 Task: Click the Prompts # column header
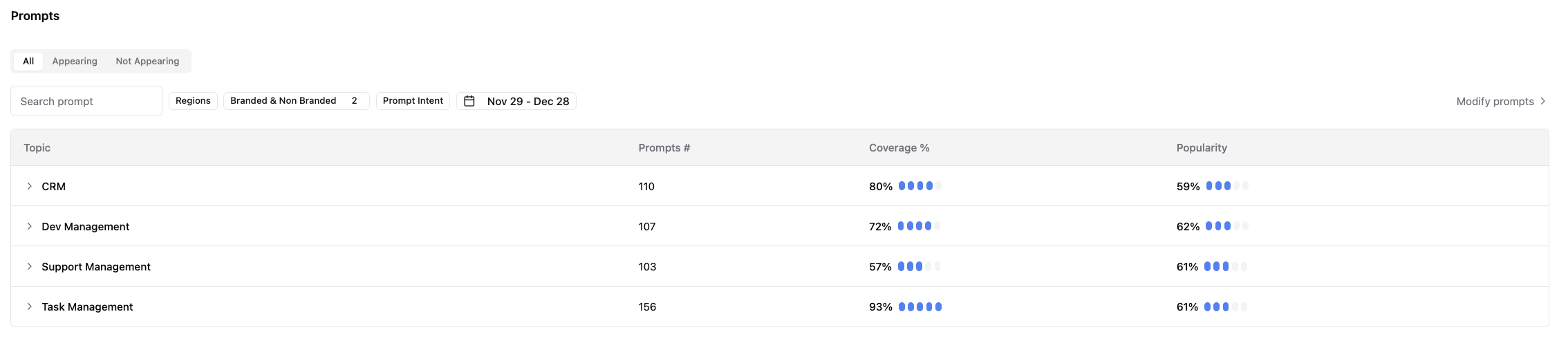pyautogui.click(x=664, y=147)
